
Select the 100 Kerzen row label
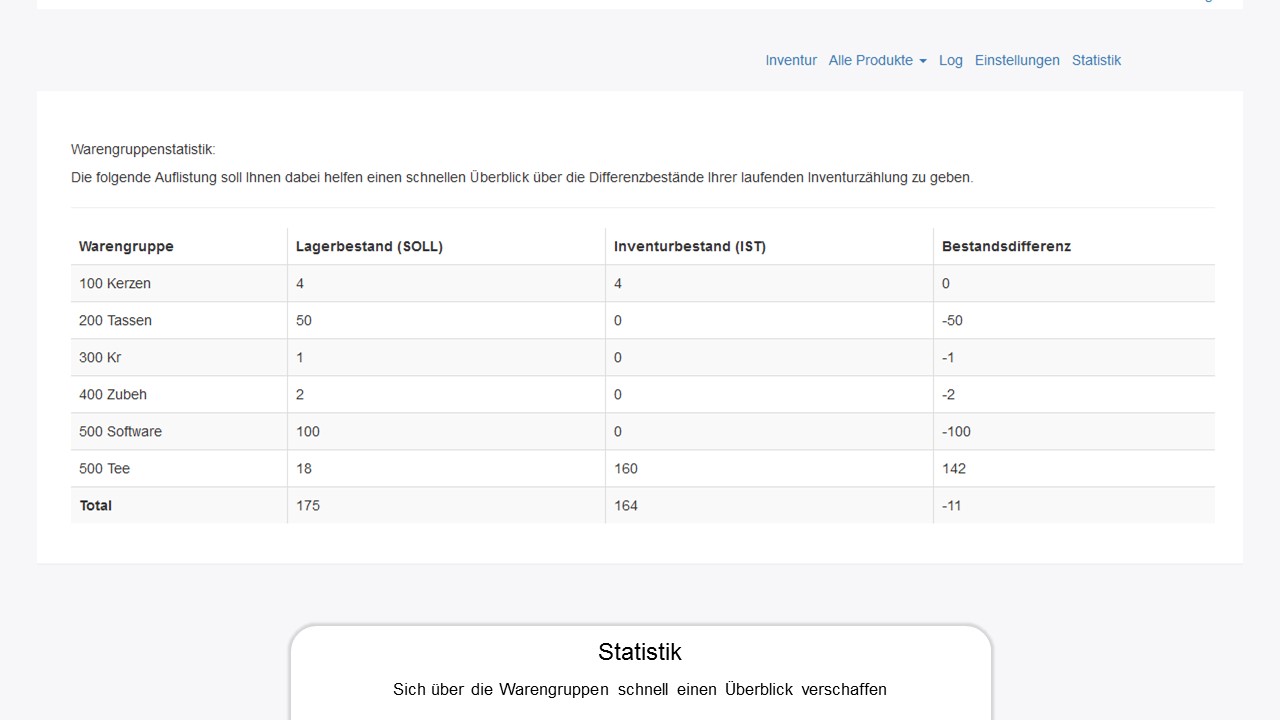tap(115, 283)
